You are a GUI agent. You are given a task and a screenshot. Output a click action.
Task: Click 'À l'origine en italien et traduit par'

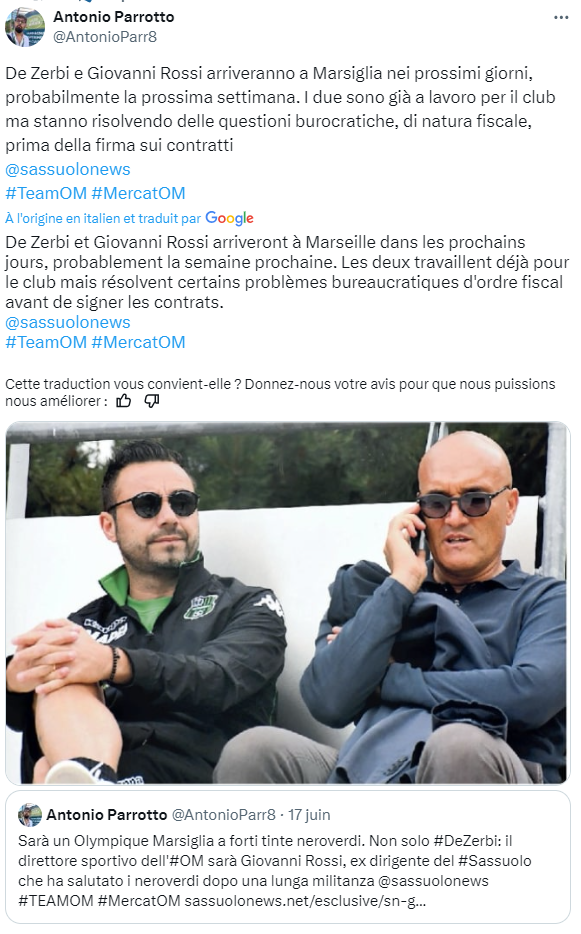click(103, 219)
